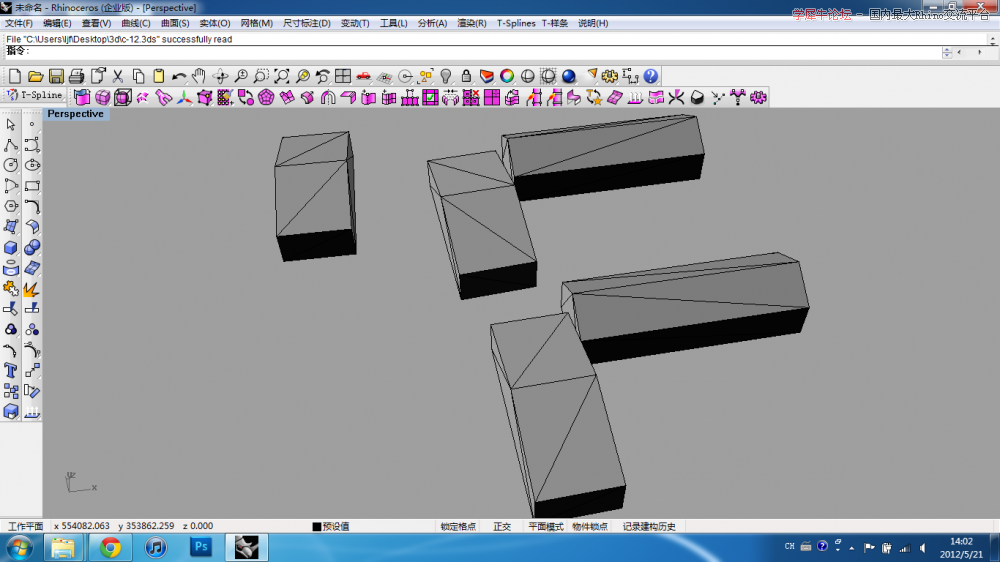
Task: Open the 实体(O) menu
Action: pos(215,23)
